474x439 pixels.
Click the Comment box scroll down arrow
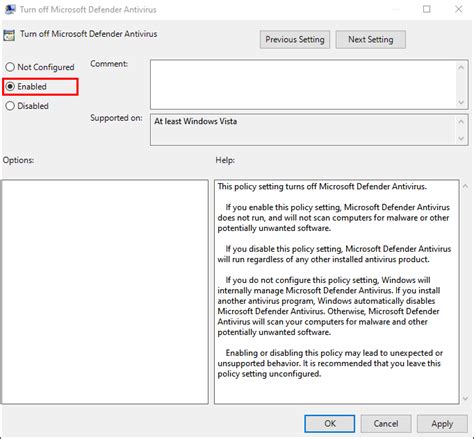click(x=461, y=102)
